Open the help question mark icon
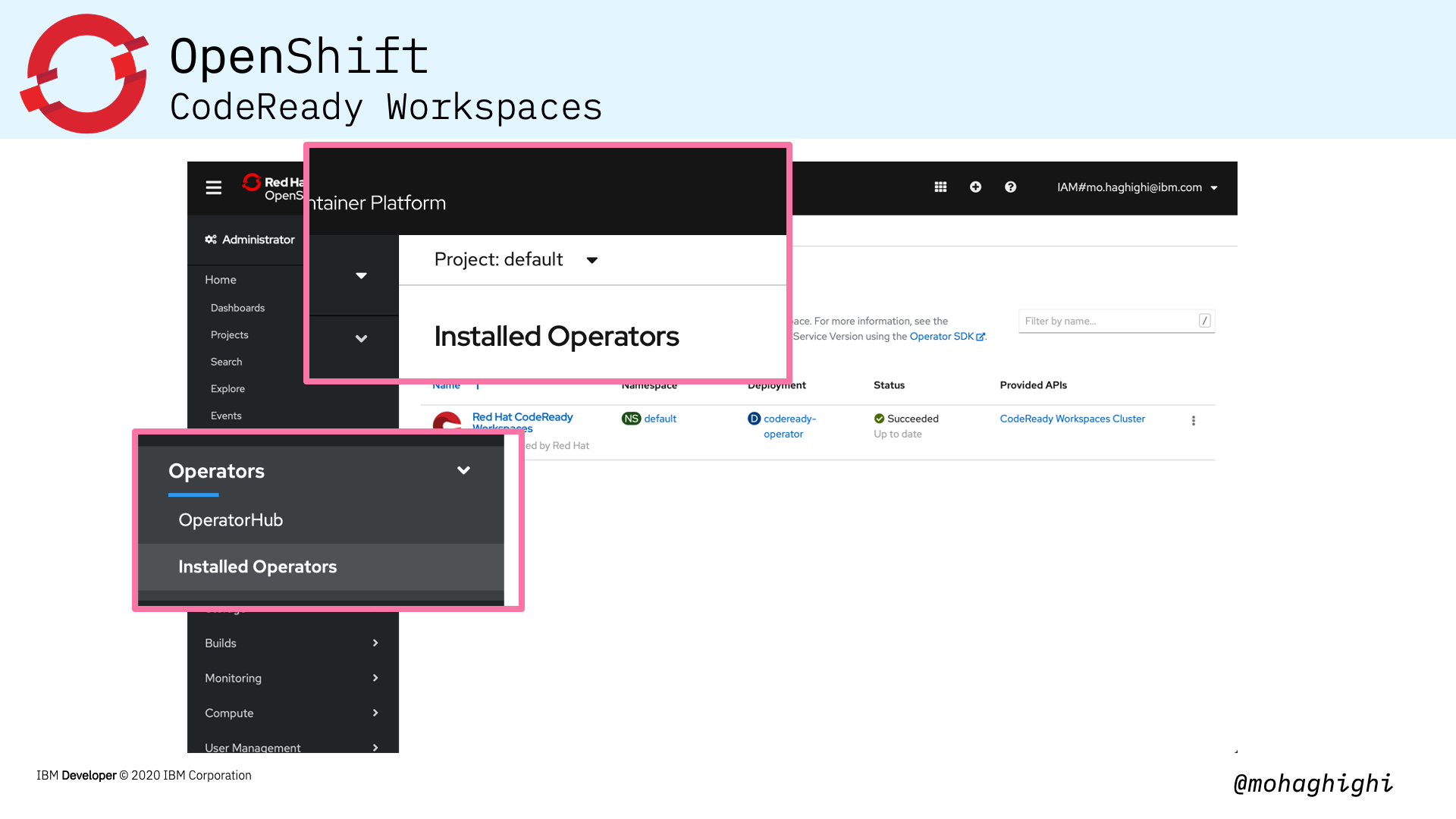 tap(1010, 187)
